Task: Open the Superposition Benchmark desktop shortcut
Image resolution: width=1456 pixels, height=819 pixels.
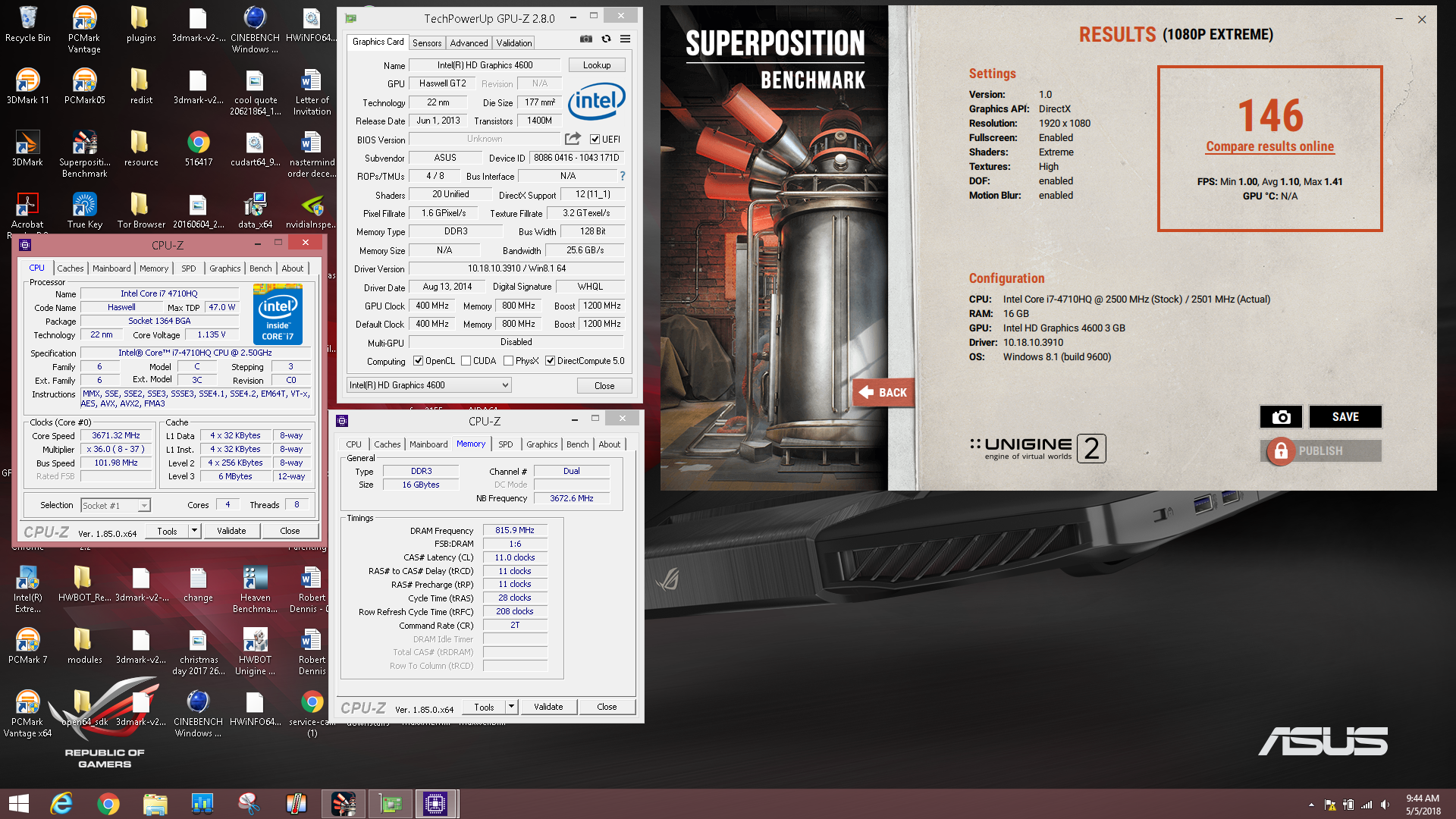Action: [84, 154]
